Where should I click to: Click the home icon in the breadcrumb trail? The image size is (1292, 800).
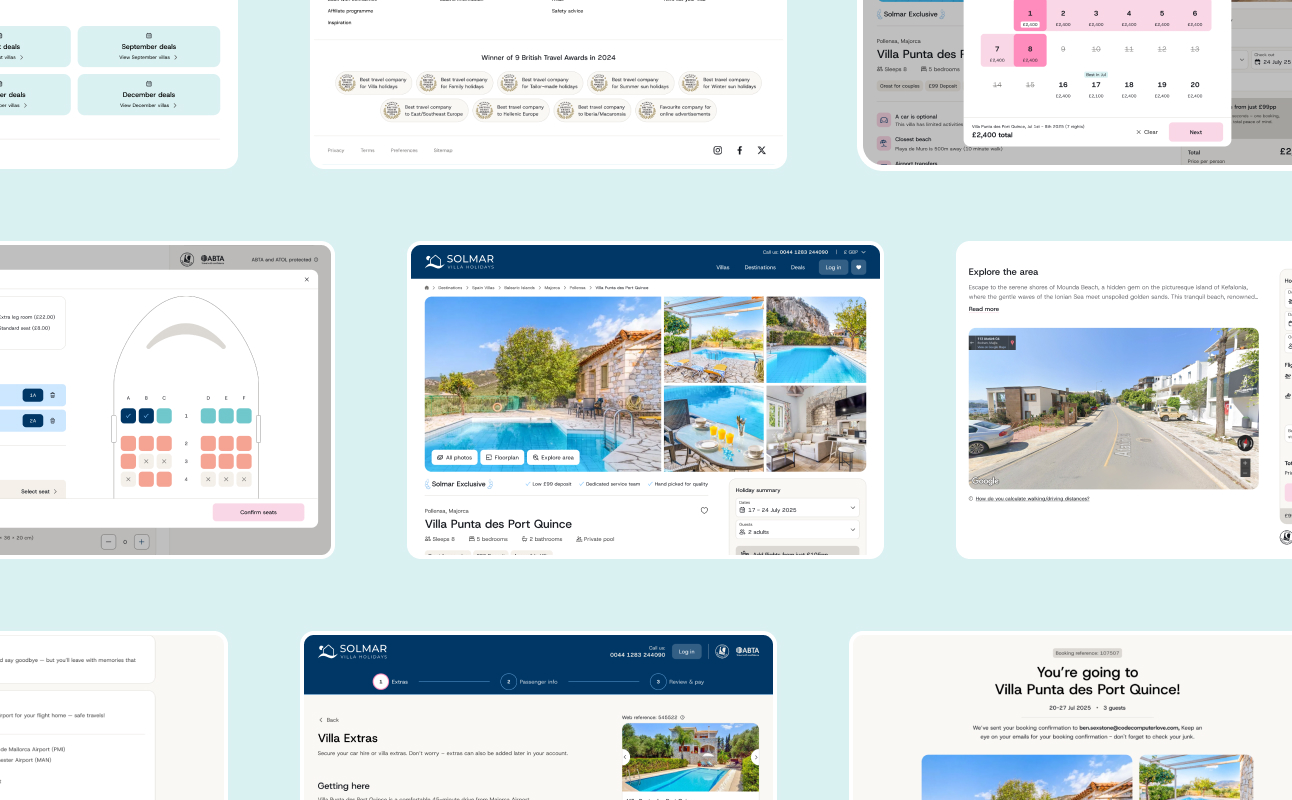[427, 287]
